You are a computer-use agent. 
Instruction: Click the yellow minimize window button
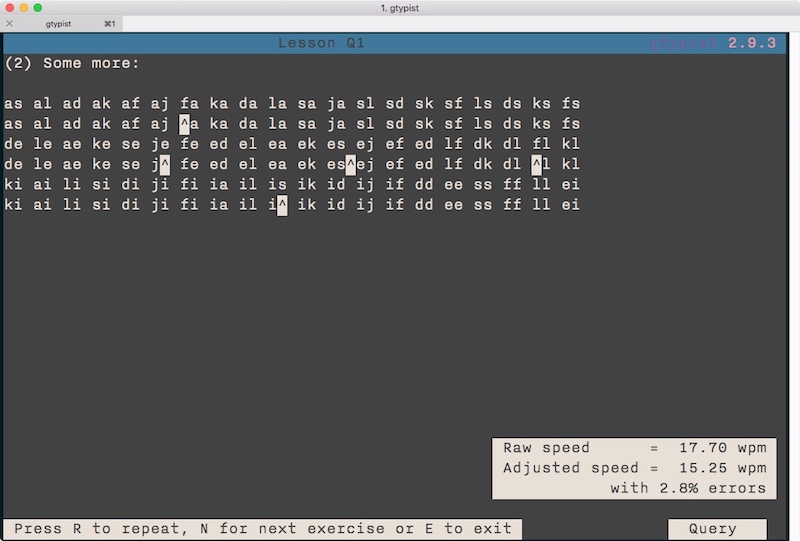coord(23,8)
